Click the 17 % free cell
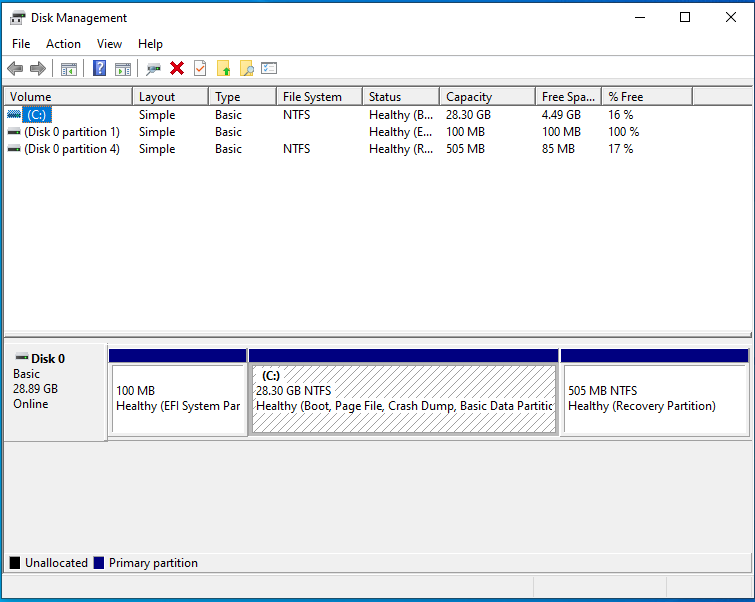The height and width of the screenshot is (602, 755). tap(621, 149)
